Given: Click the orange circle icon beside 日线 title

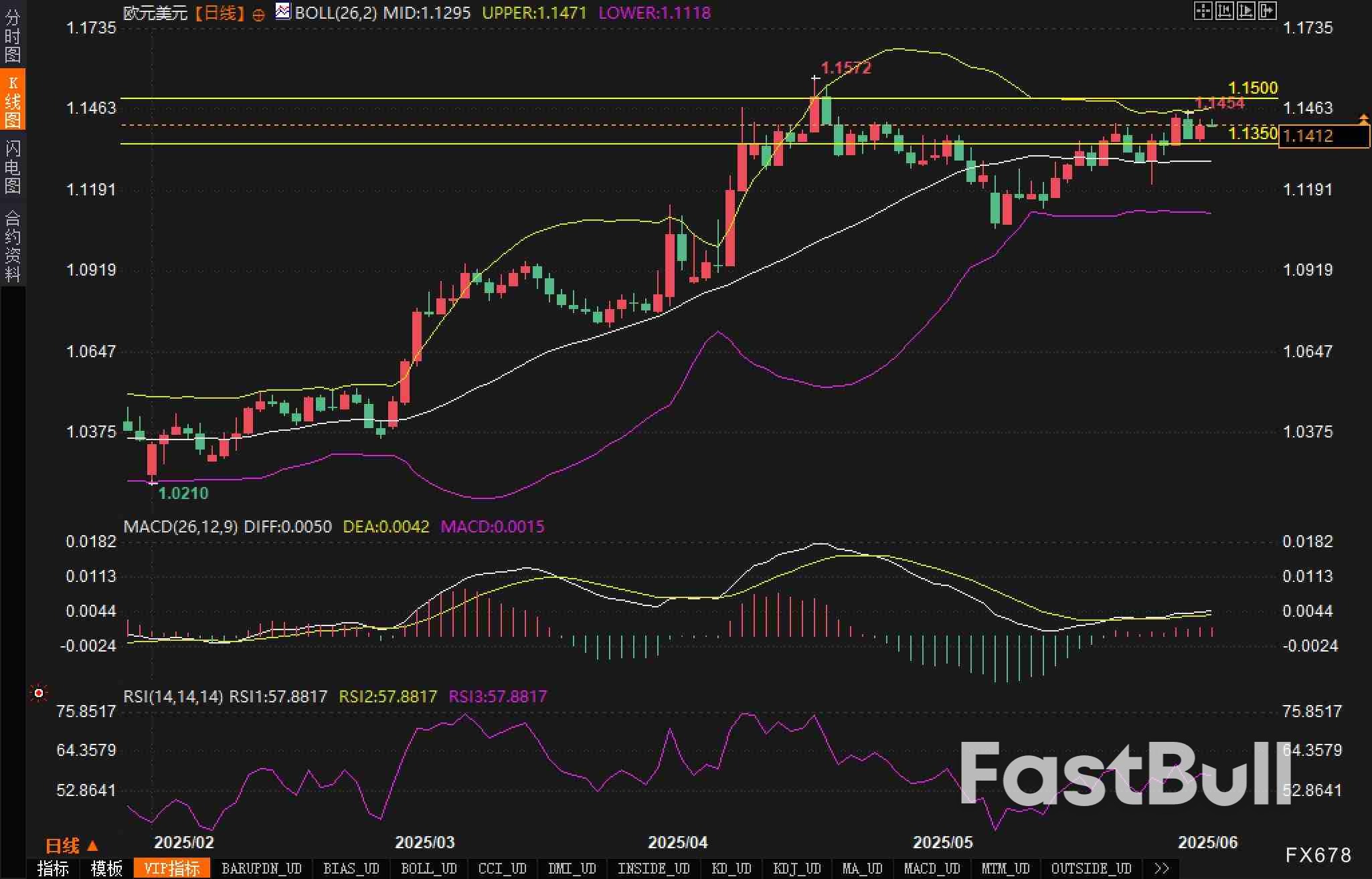Looking at the screenshot, I should [258, 15].
